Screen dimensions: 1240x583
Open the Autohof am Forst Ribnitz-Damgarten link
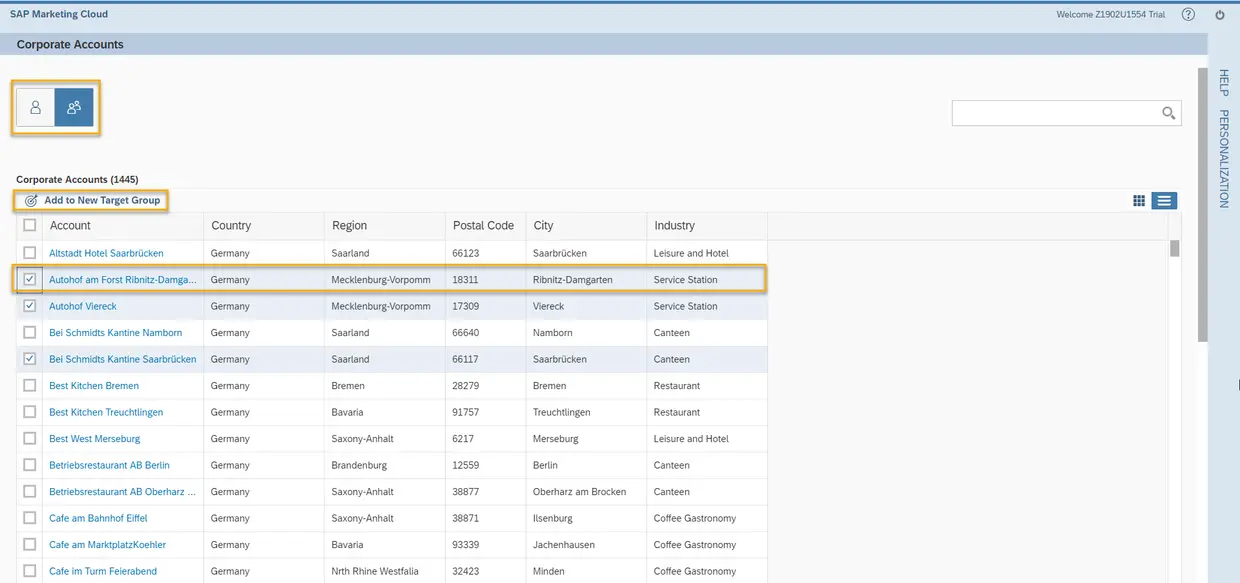click(123, 280)
